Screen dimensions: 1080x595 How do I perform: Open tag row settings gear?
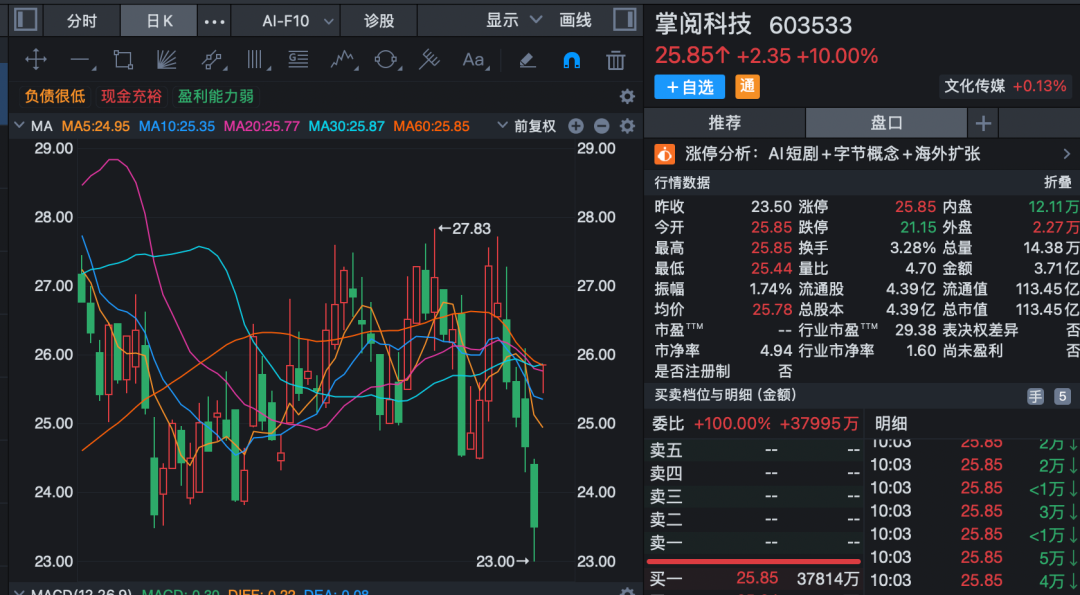627,96
